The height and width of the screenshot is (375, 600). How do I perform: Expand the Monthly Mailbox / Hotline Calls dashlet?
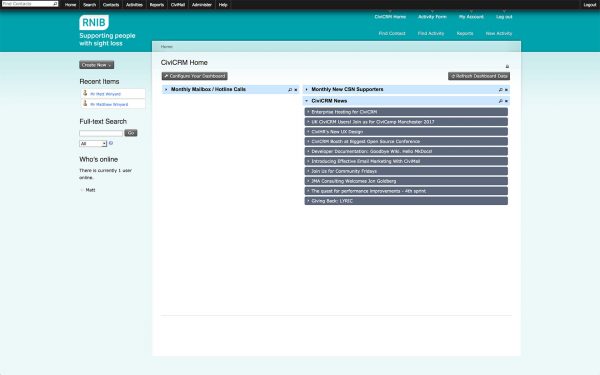tap(166, 90)
